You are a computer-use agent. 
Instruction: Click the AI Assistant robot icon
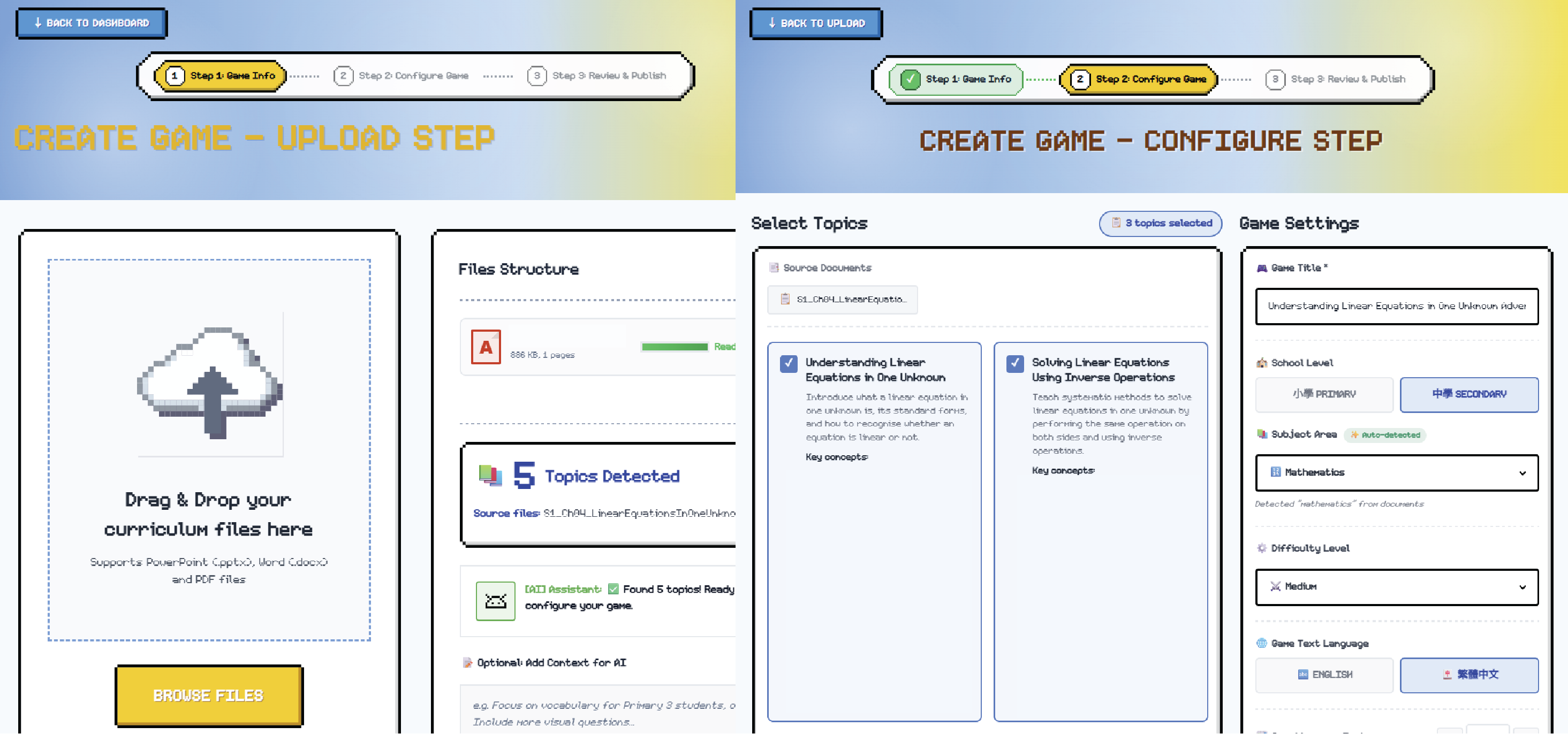(495, 601)
